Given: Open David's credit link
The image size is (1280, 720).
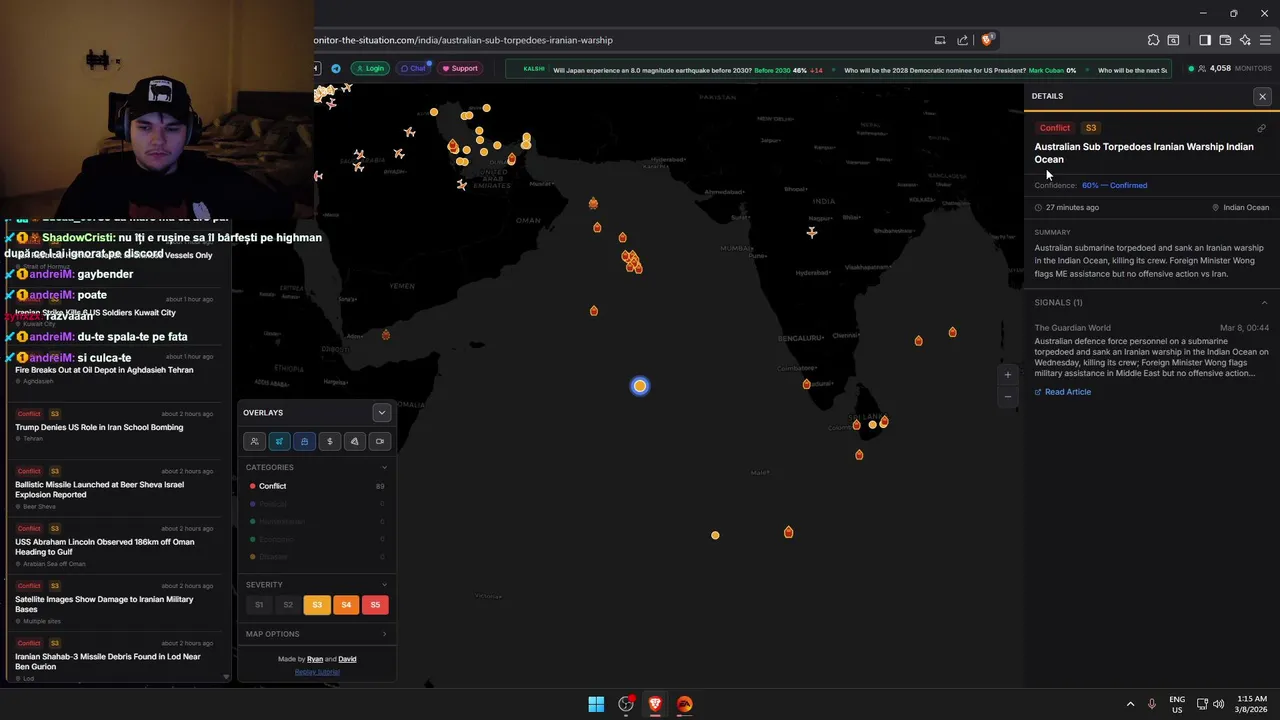Looking at the screenshot, I should pyautogui.click(x=347, y=659).
